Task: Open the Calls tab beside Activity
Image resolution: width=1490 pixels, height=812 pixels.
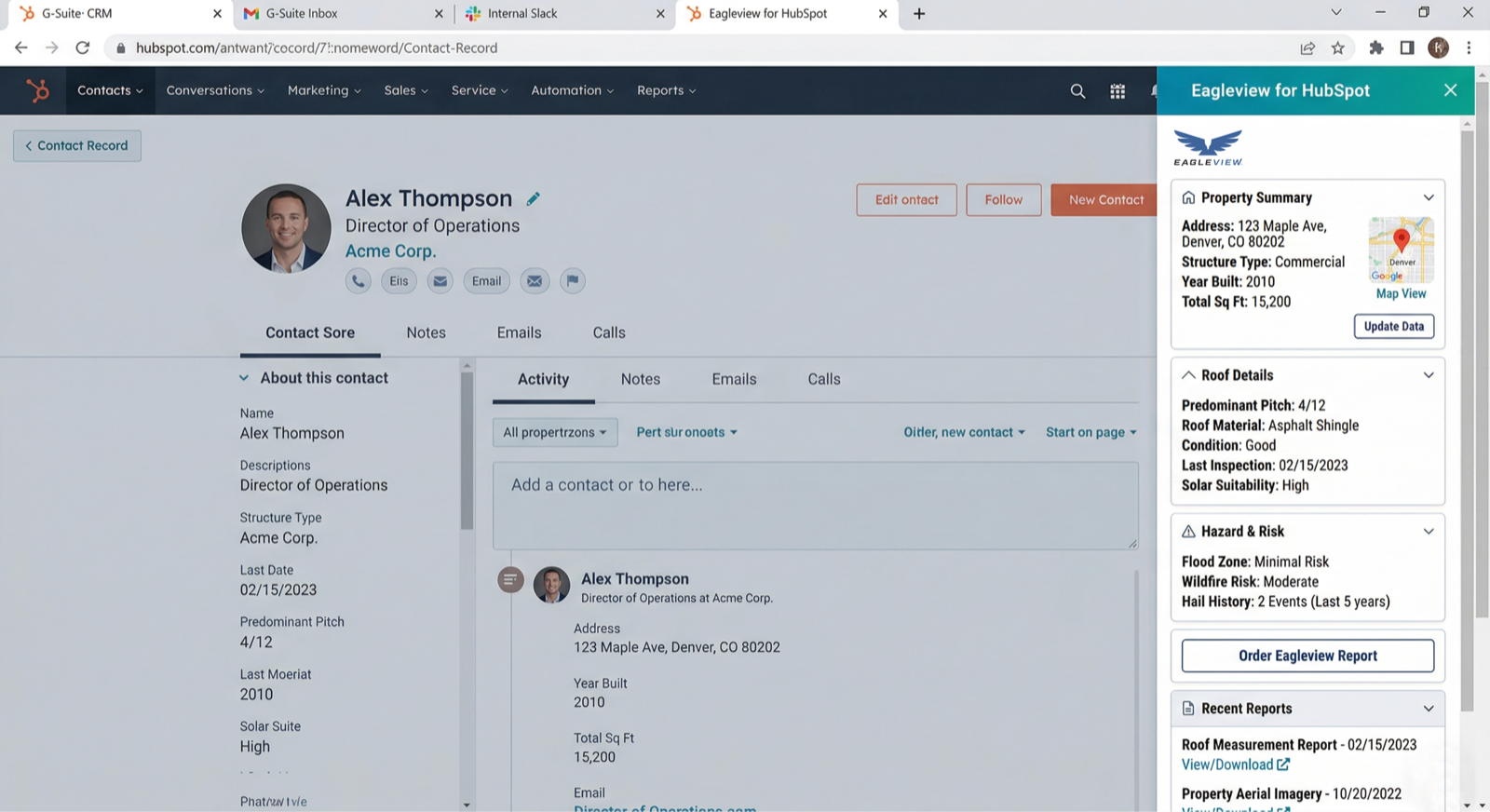Action: coord(824,379)
